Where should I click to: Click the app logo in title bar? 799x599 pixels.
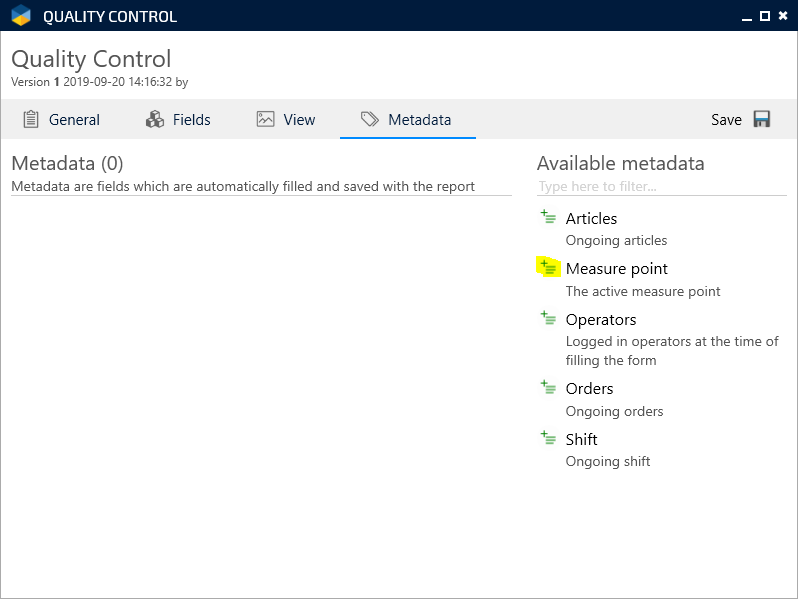21,16
